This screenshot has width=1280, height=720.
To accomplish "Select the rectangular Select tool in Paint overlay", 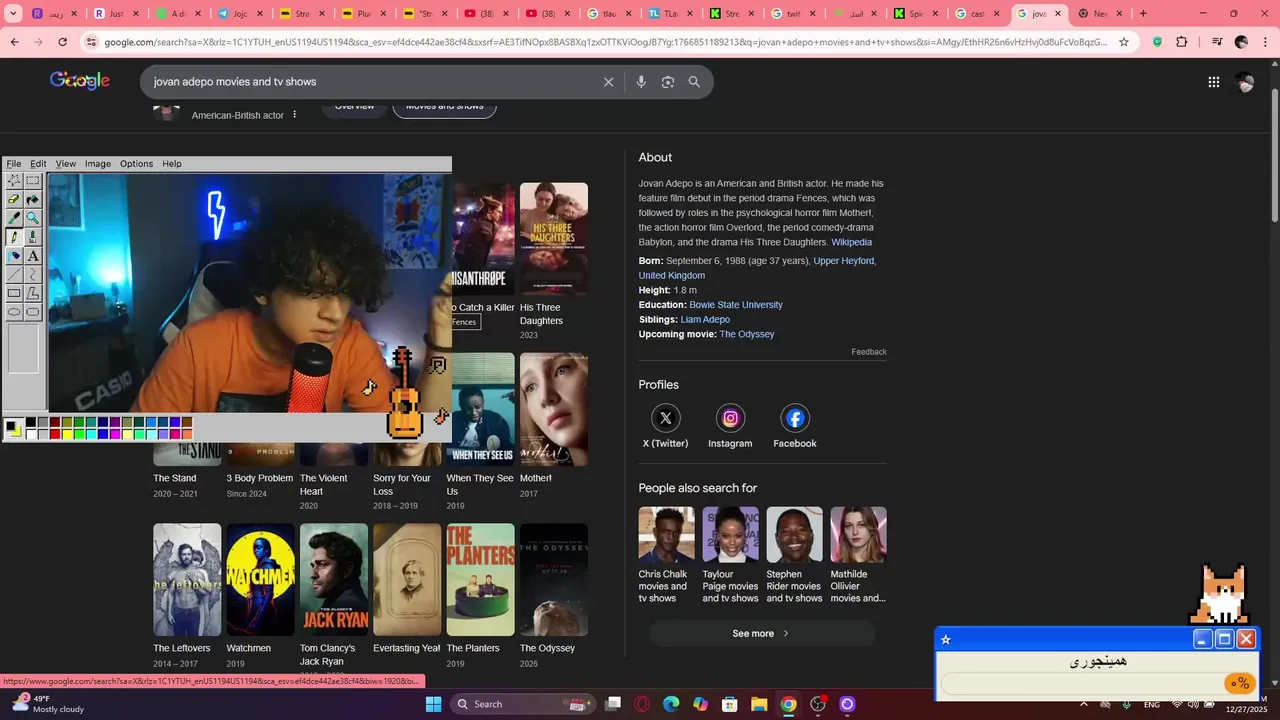I will tap(33, 181).
